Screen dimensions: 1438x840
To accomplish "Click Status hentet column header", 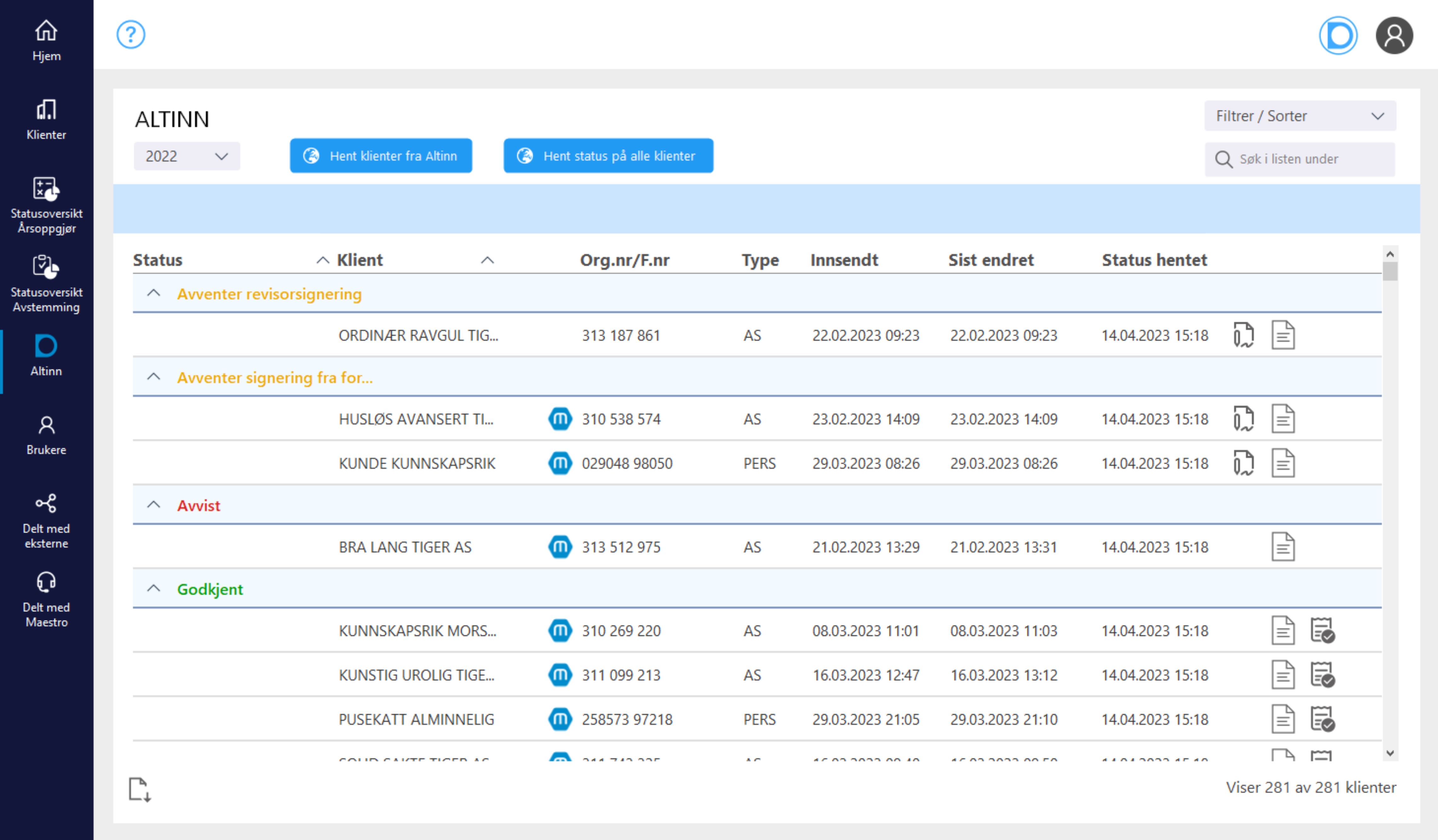I will pos(1154,260).
